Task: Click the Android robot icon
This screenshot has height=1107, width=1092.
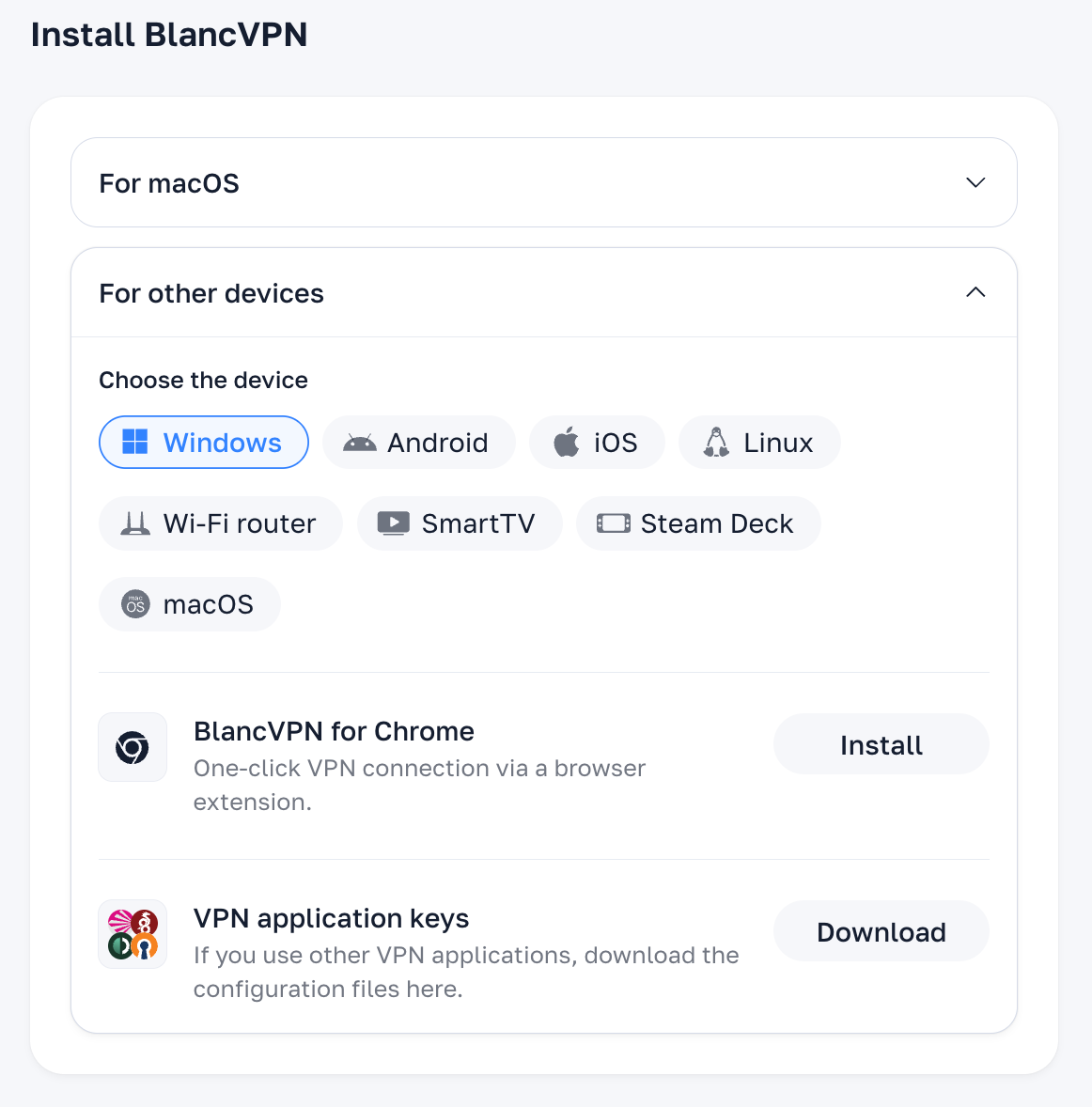Action: 359,443
